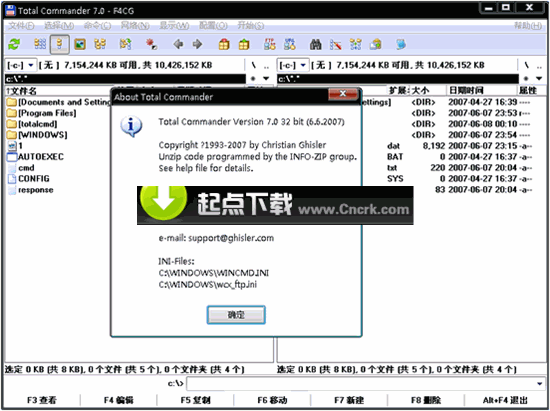Sort by the 文件名 column header
This screenshot has height=411, width=550.
coord(58,91)
